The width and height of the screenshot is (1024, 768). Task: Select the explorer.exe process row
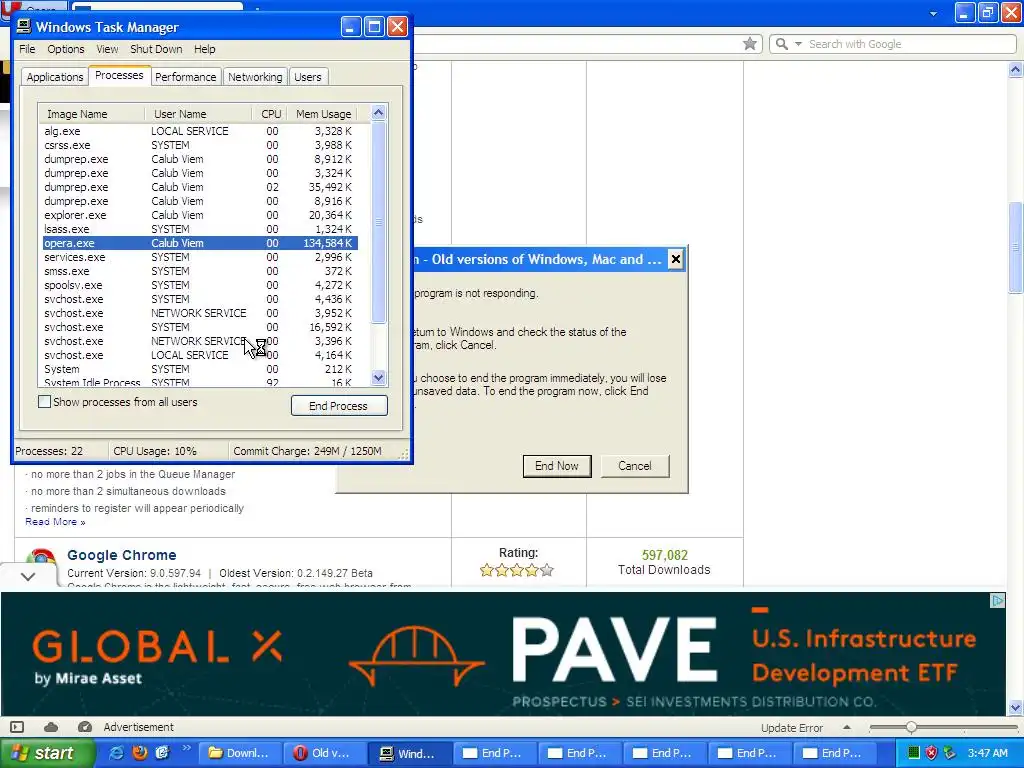tap(200, 215)
